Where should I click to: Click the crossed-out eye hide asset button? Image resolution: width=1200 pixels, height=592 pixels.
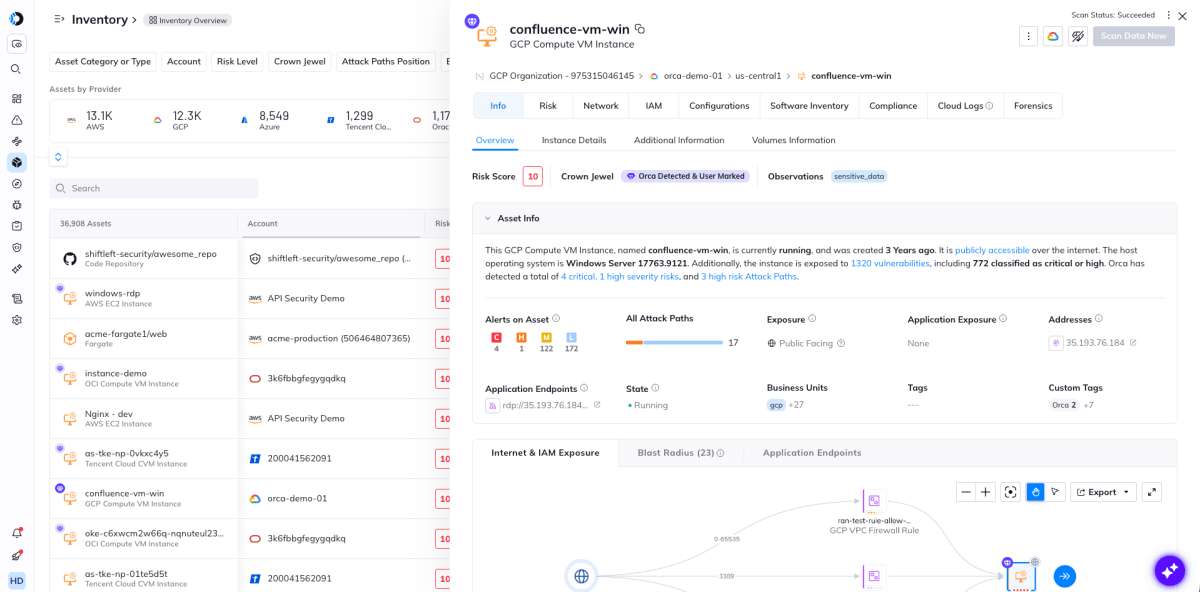pyautogui.click(x=1078, y=36)
